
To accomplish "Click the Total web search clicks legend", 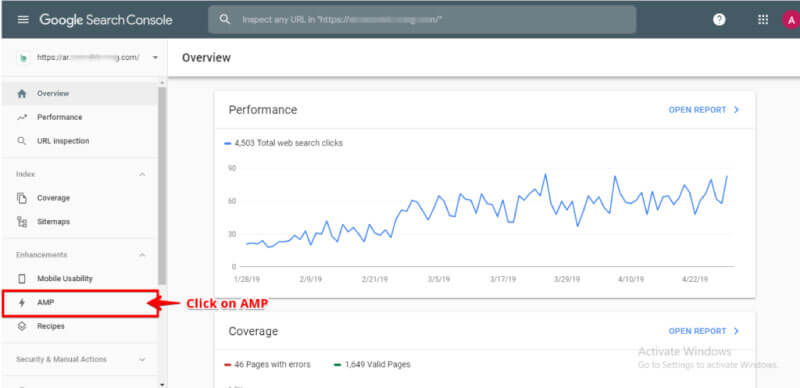I will [283, 143].
